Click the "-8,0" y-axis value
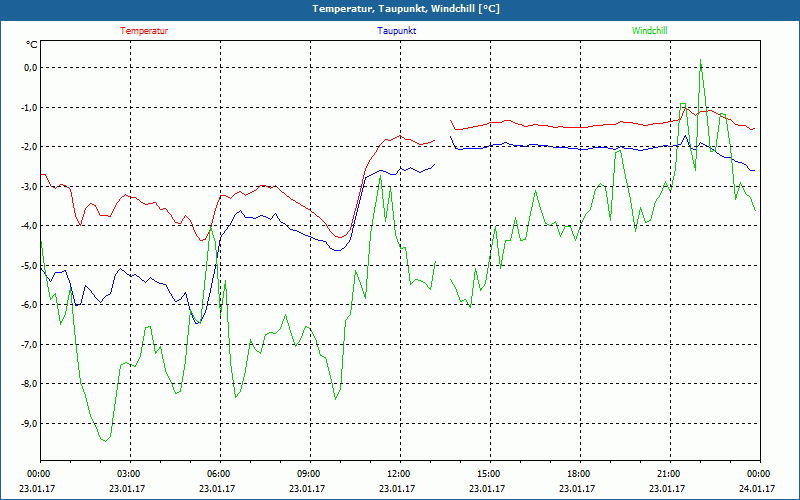Image resolution: width=800 pixels, height=500 pixels. pyautogui.click(x=29, y=384)
